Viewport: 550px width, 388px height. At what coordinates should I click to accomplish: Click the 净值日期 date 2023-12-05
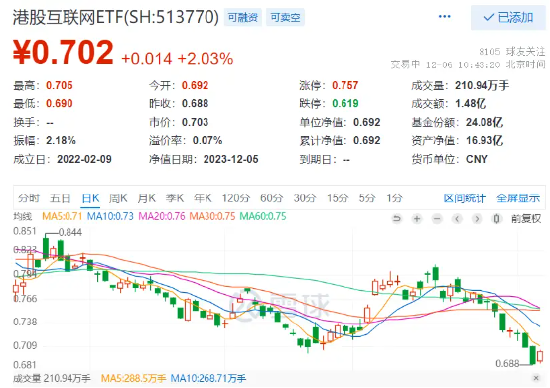[x=231, y=159]
